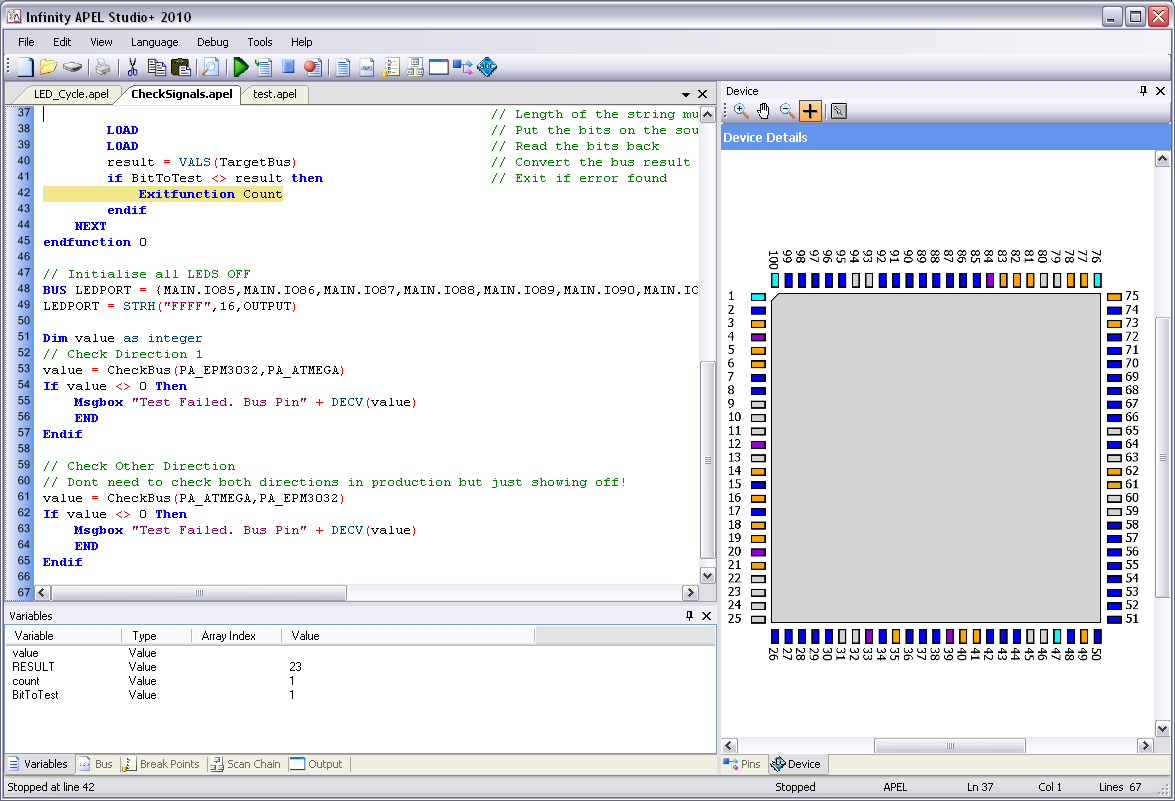
Task: Switch to the LED_Cycle.apel tab
Action: point(71,94)
